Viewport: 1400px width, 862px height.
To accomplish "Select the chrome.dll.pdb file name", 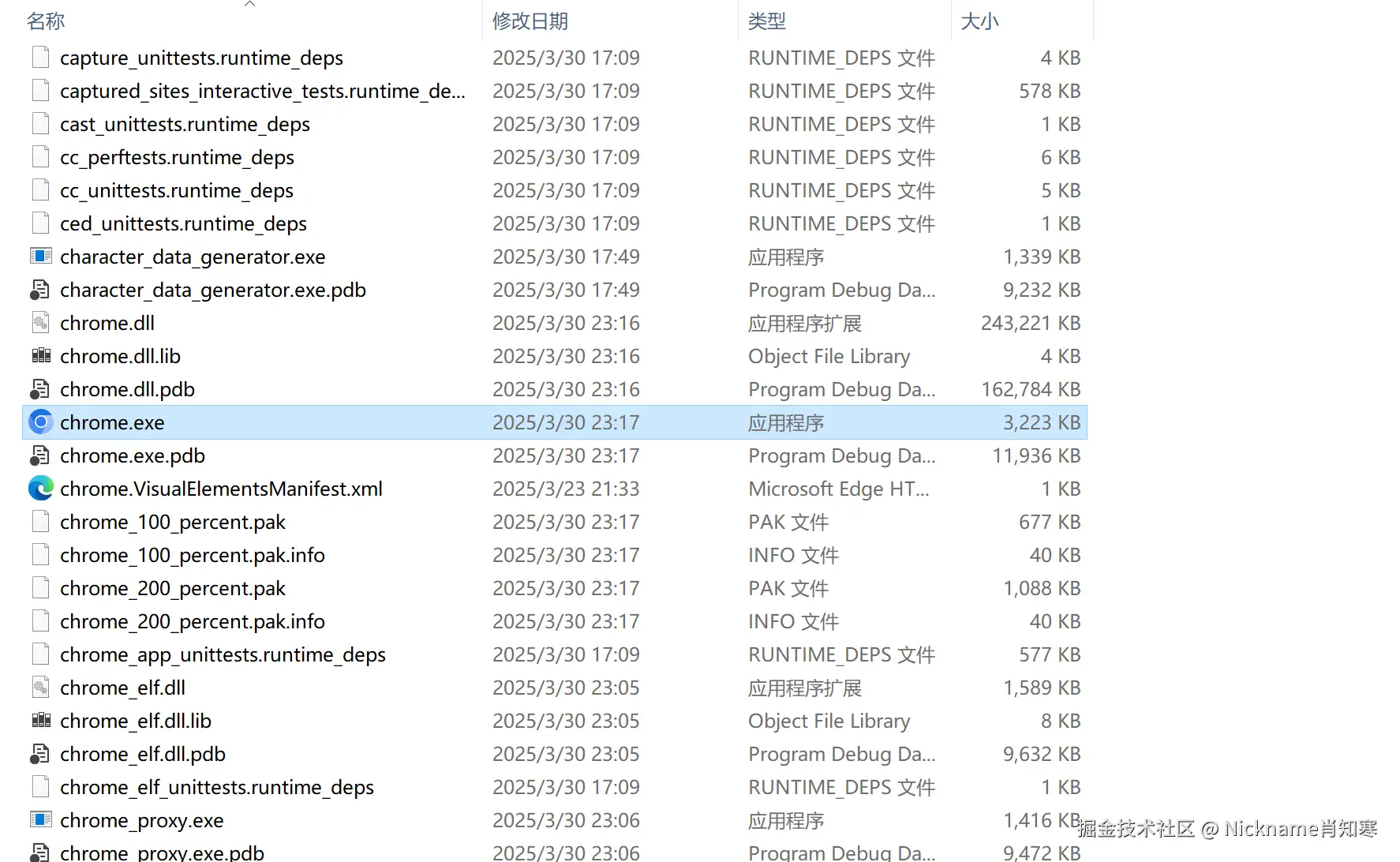I will pyautogui.click(x=127, y=390).
